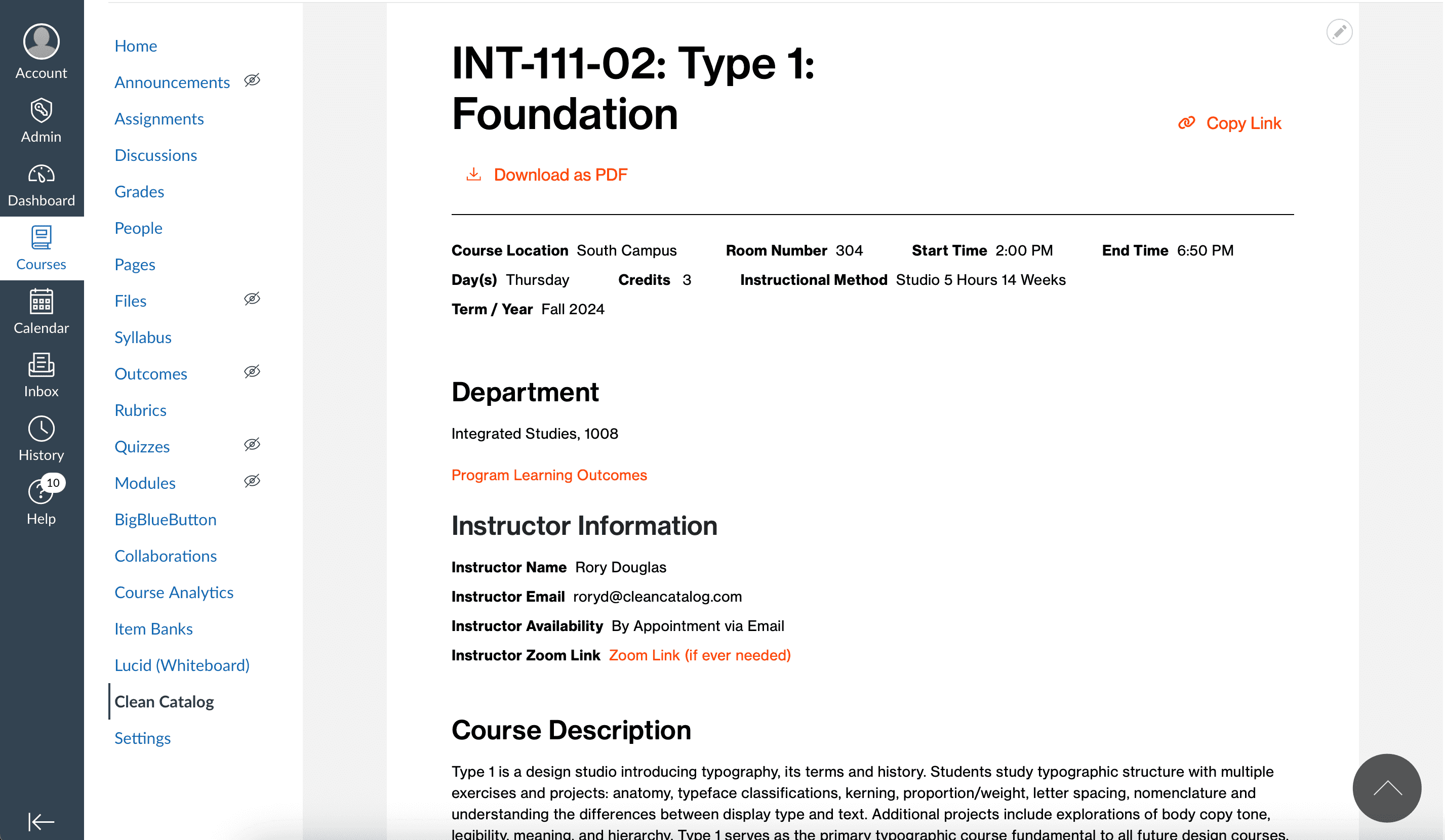Open the Dashboard gauge icon

tap(42, 174)
